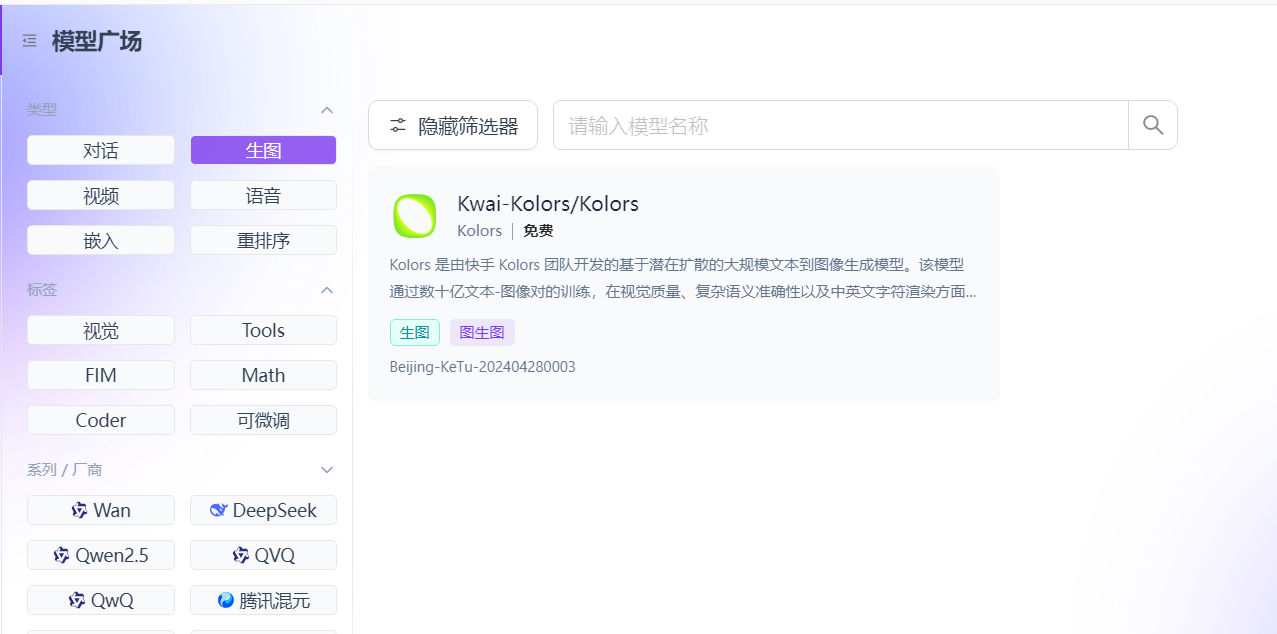Toggle the 视频 type filter
The width and height of the screenshot is (1277, 634).
[101, 195]
